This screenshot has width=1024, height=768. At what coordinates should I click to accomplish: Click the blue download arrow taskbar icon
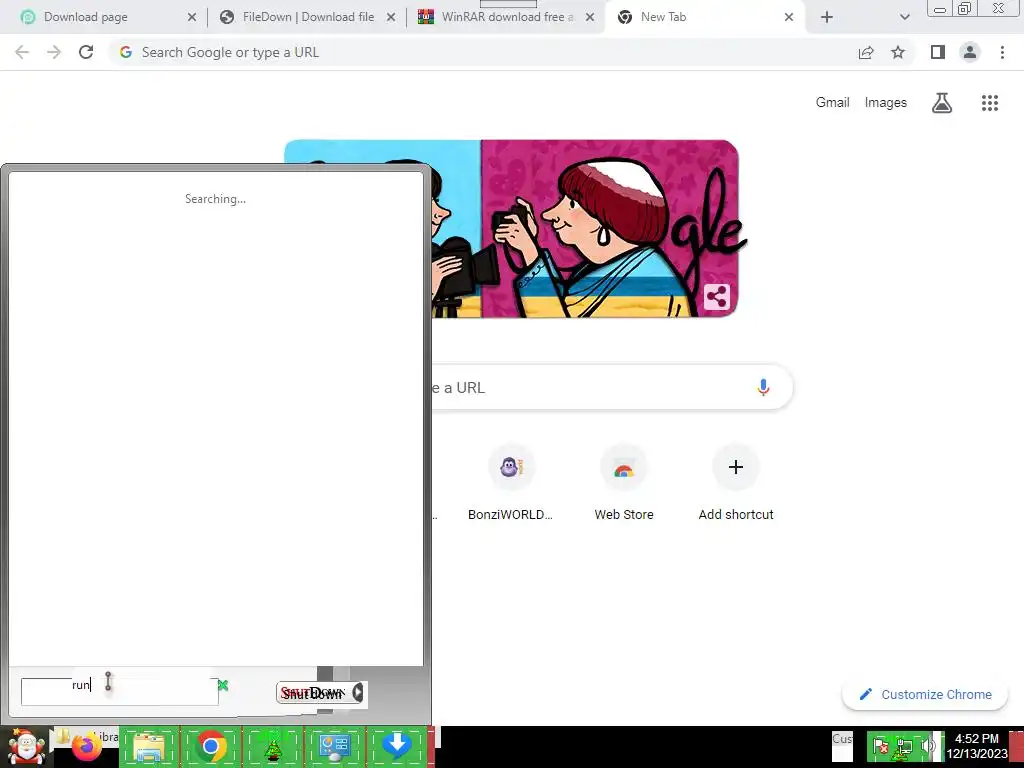(x=396, y=747)
